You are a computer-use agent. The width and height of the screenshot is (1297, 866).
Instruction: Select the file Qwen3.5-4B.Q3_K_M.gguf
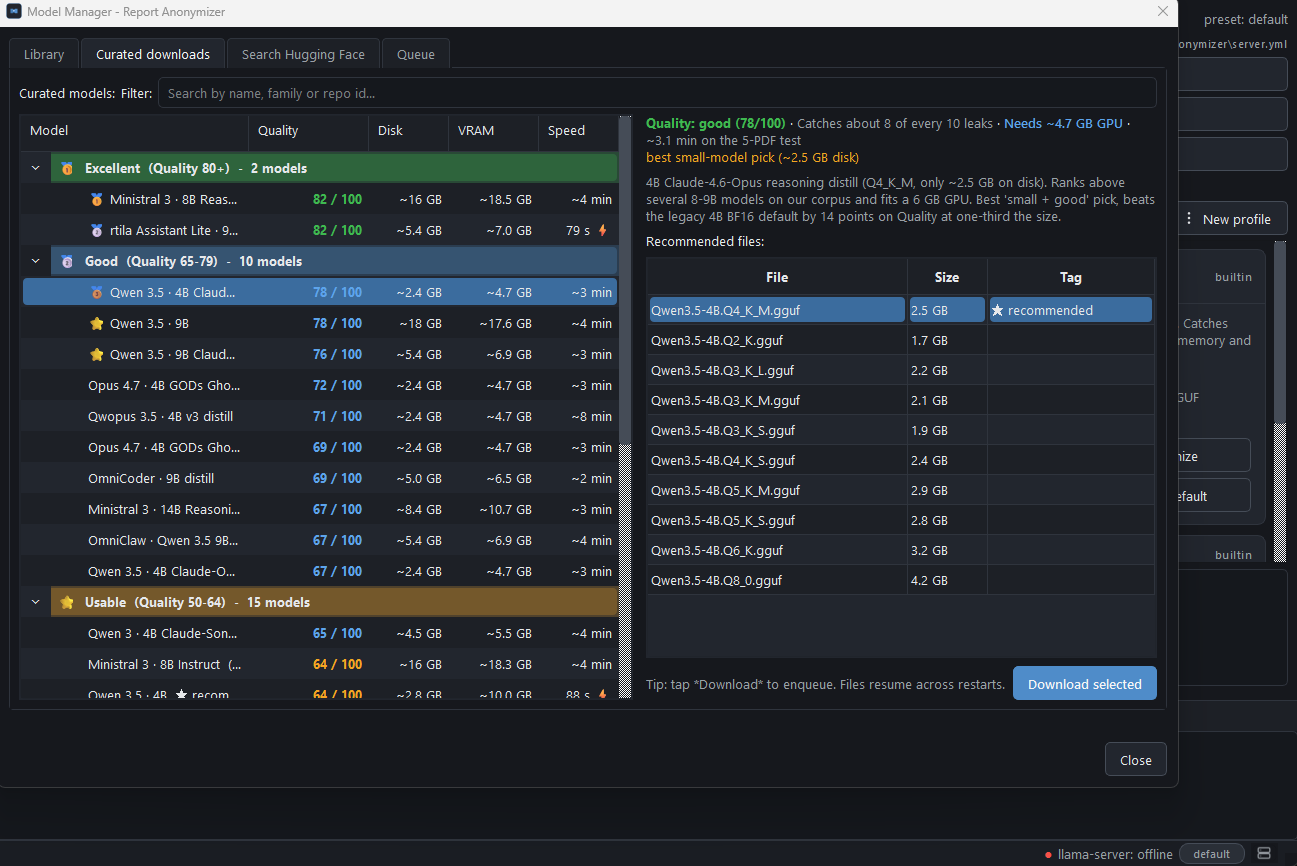click(x=777, y=400)
